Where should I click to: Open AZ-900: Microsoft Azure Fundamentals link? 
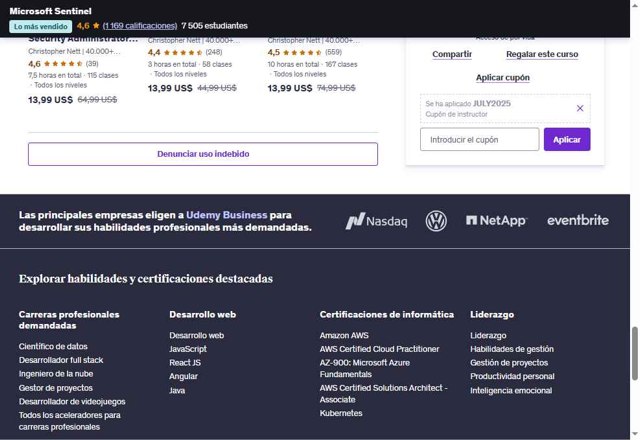click(x=364, y=369)
